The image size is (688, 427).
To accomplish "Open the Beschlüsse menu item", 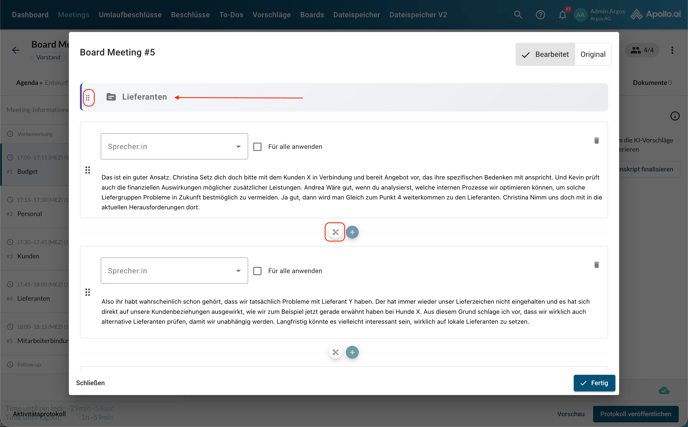I will (x=190, y=15).
